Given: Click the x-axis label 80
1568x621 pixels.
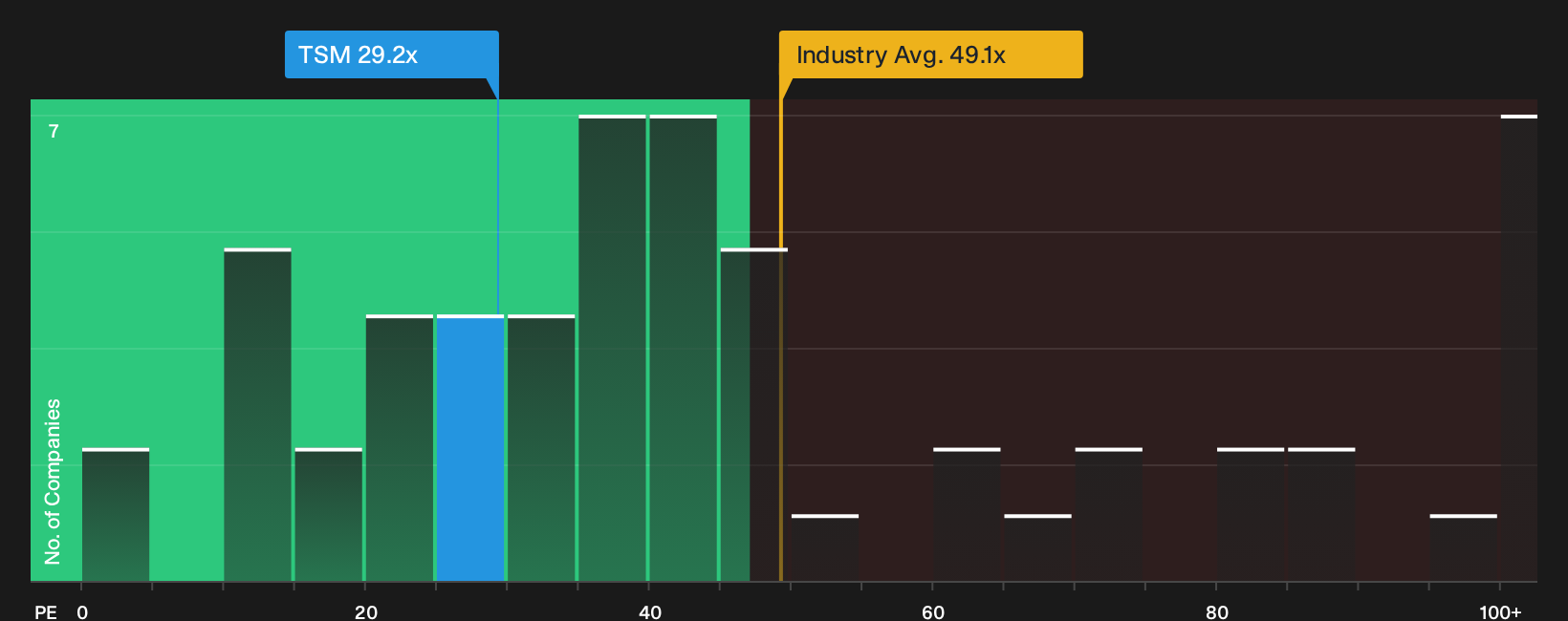Looking at the screenshot, I should (x=1217, y=611).
